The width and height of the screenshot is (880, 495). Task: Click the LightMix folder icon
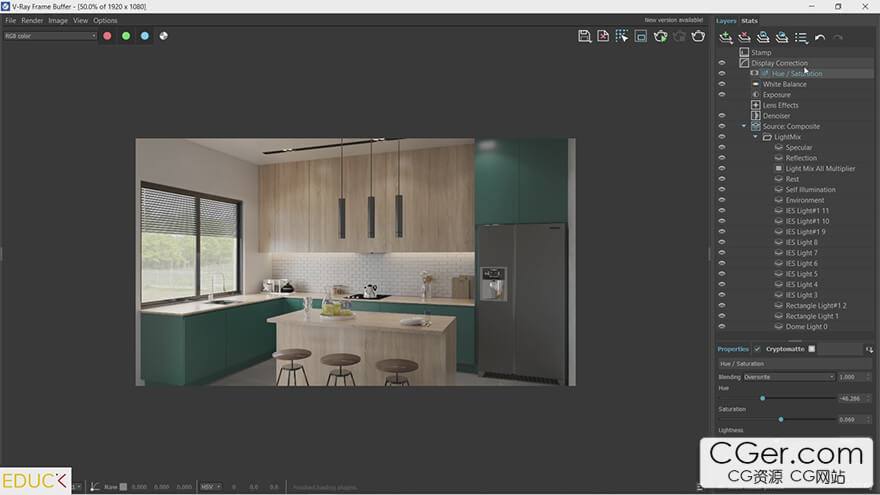point(767,137)
